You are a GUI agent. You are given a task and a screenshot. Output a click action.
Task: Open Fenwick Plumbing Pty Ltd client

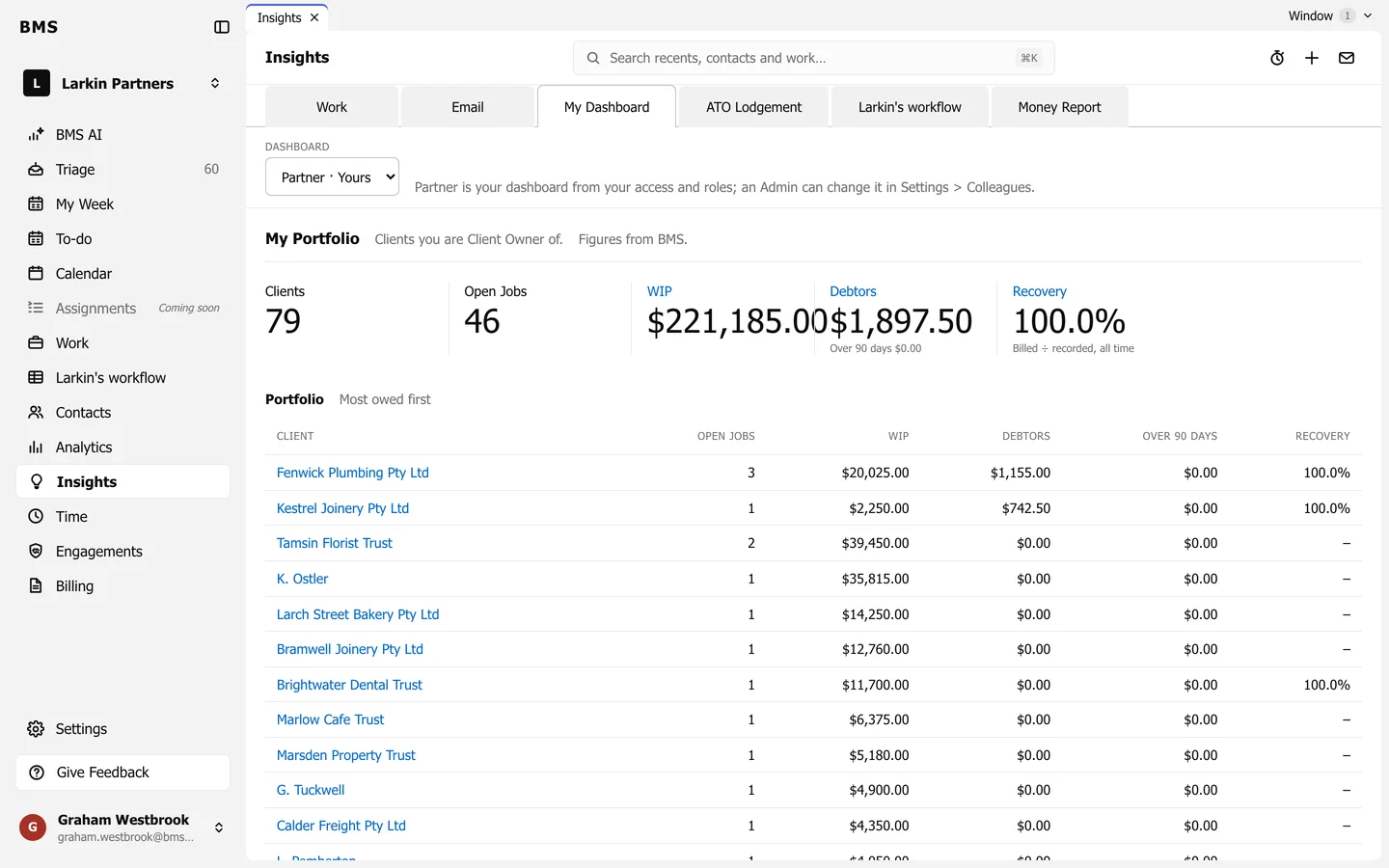[x=352, y=473]
